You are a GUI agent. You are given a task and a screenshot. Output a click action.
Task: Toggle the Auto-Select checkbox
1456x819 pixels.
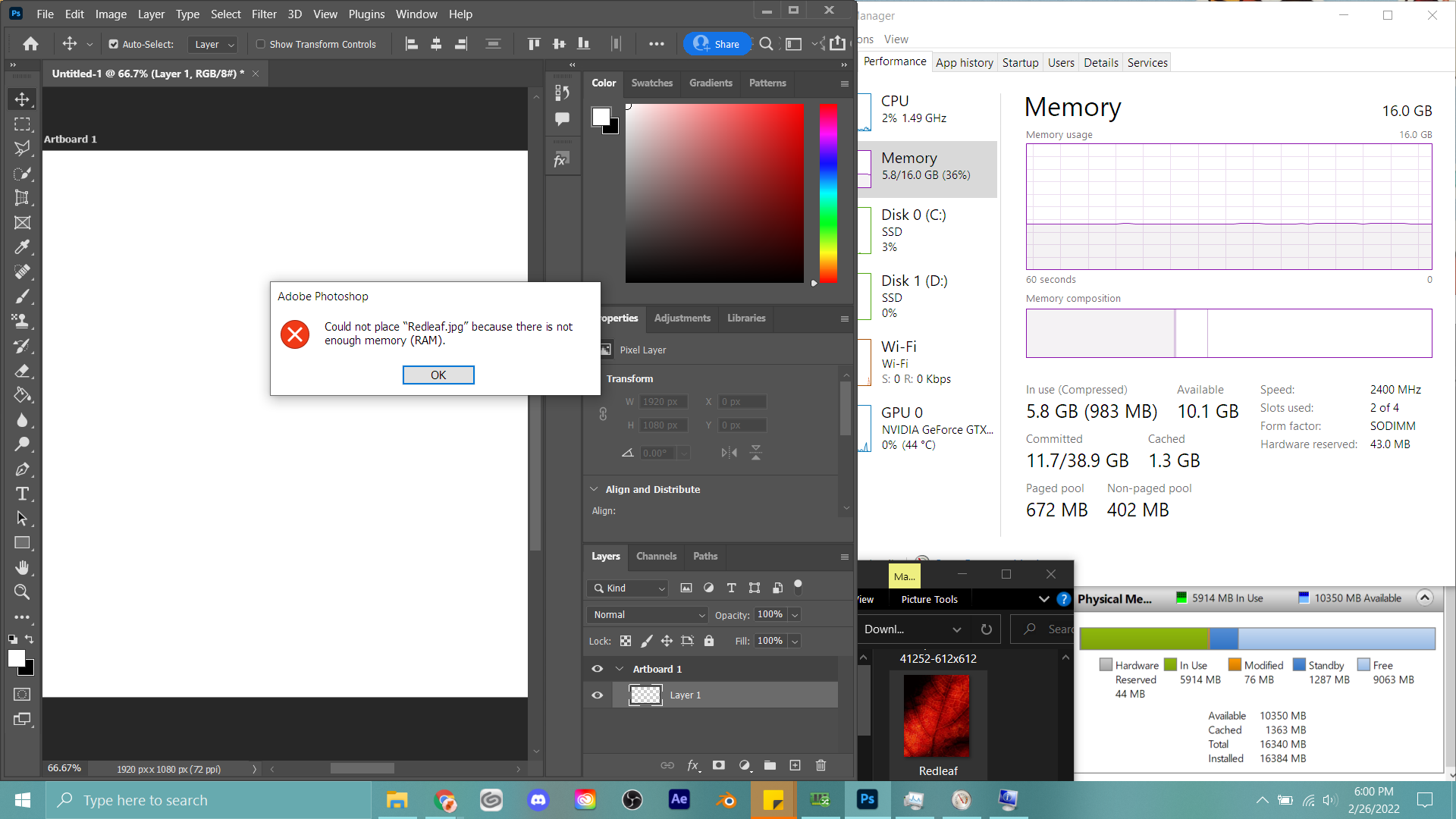point(112,44)
